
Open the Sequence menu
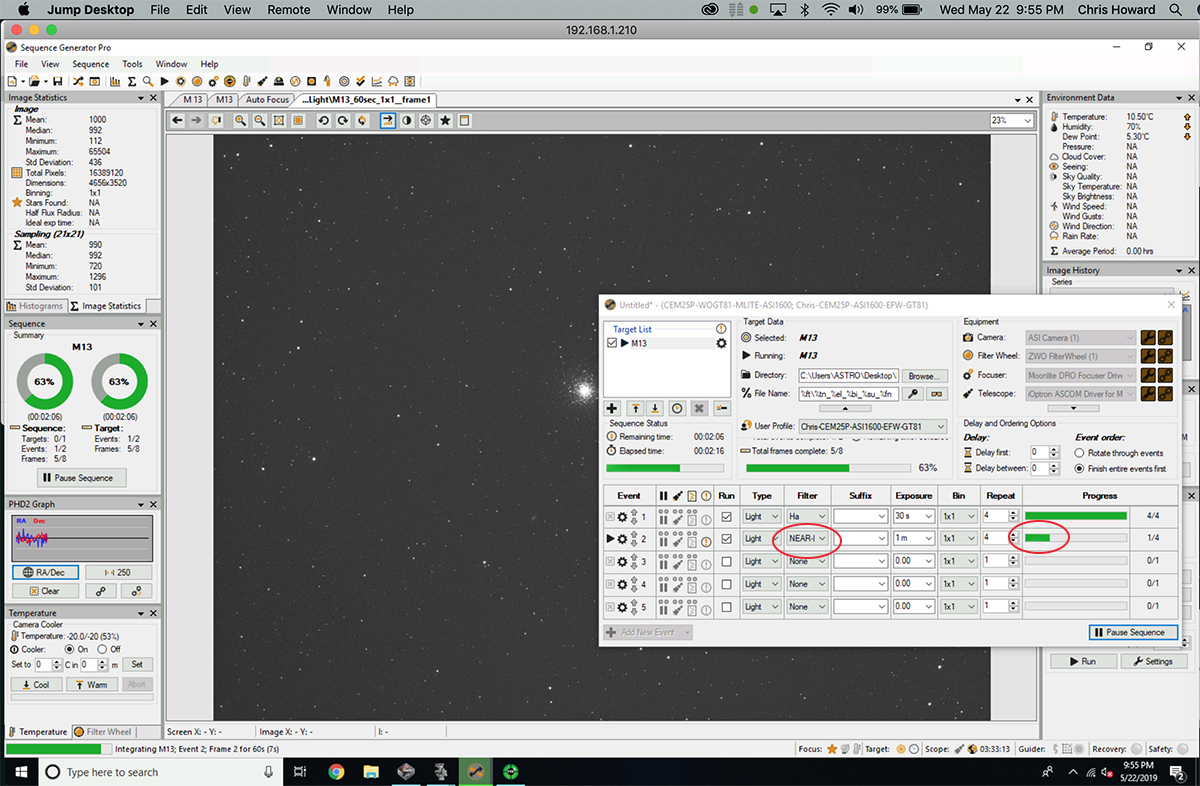point(90,64)
